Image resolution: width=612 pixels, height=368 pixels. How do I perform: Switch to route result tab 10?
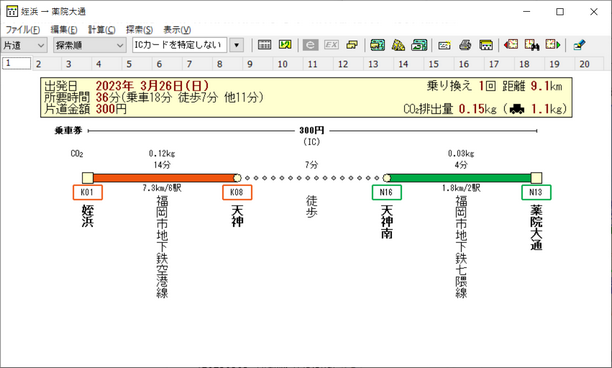point(283,64)
